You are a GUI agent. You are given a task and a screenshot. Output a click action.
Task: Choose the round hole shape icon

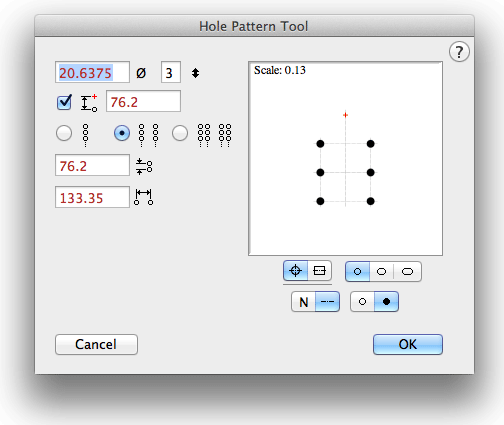tap(357, 271)
